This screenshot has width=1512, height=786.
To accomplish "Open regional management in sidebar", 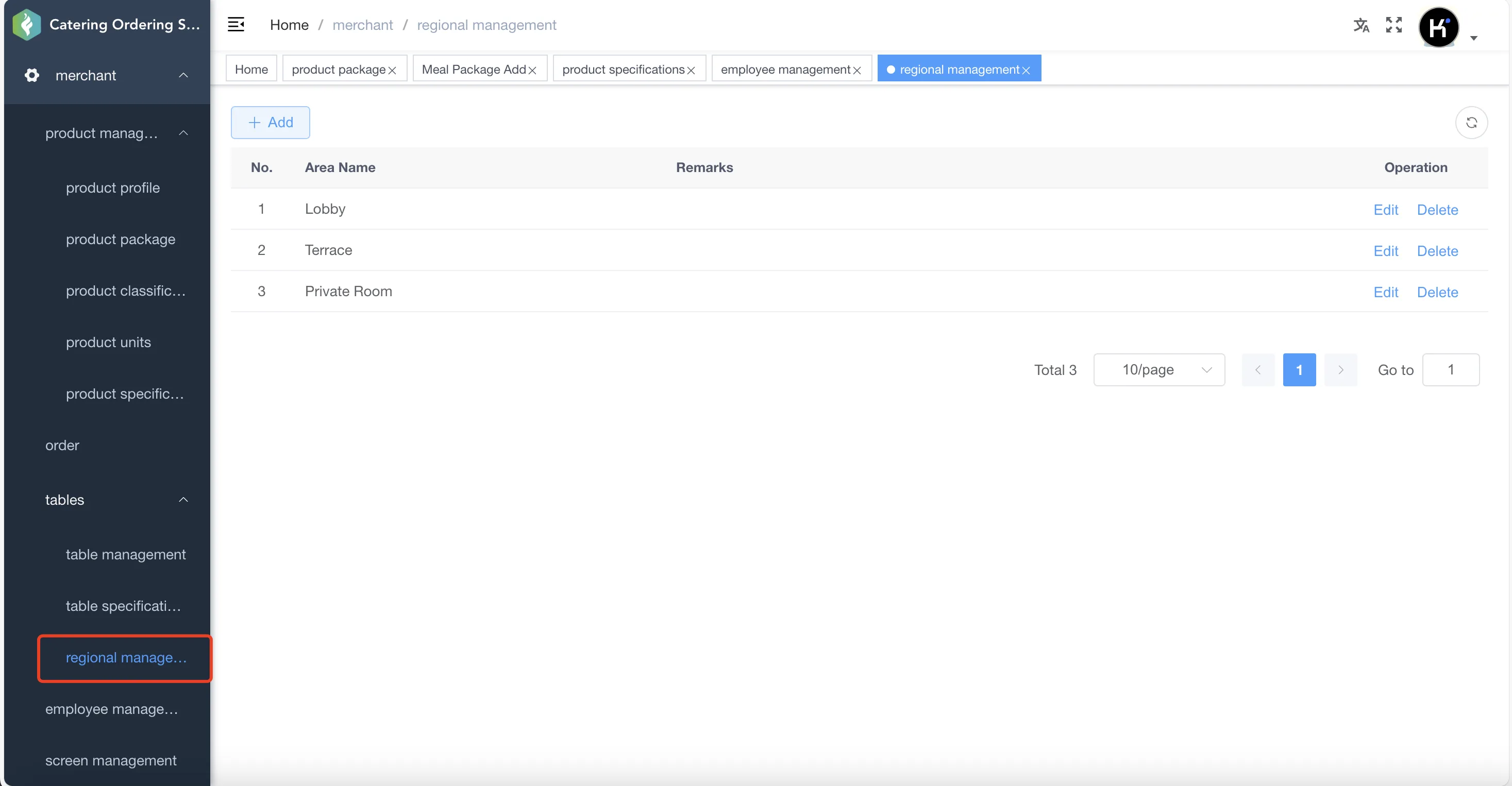I will tap(126, 658).
